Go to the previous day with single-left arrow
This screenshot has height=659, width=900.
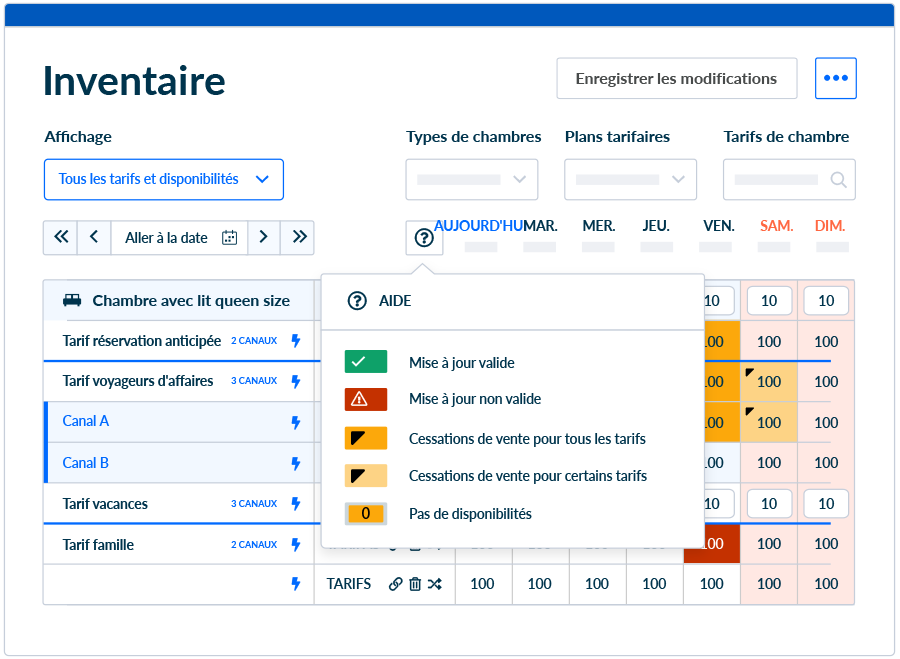(94, 238)
